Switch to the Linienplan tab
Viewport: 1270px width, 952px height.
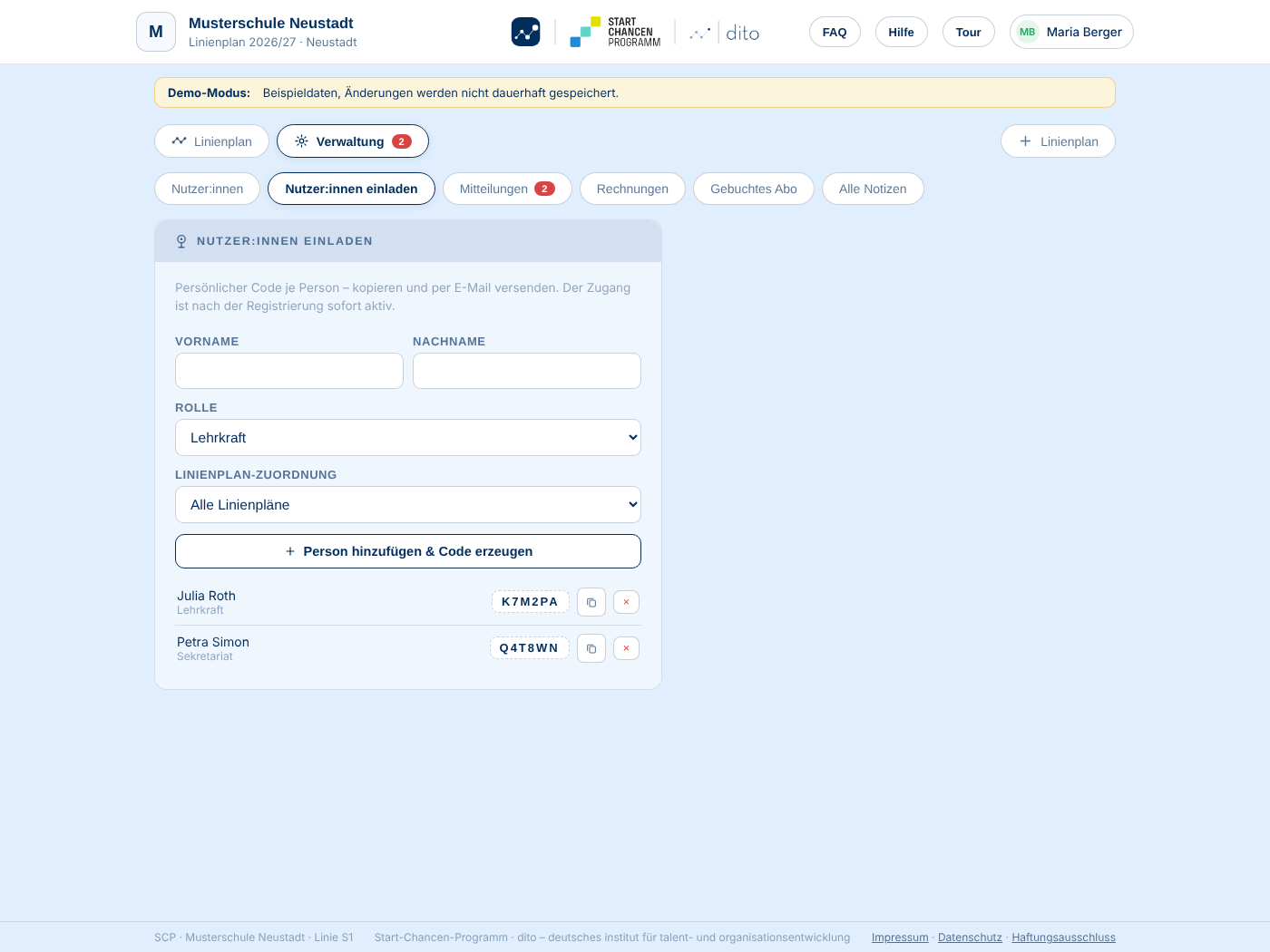(211, 141)
